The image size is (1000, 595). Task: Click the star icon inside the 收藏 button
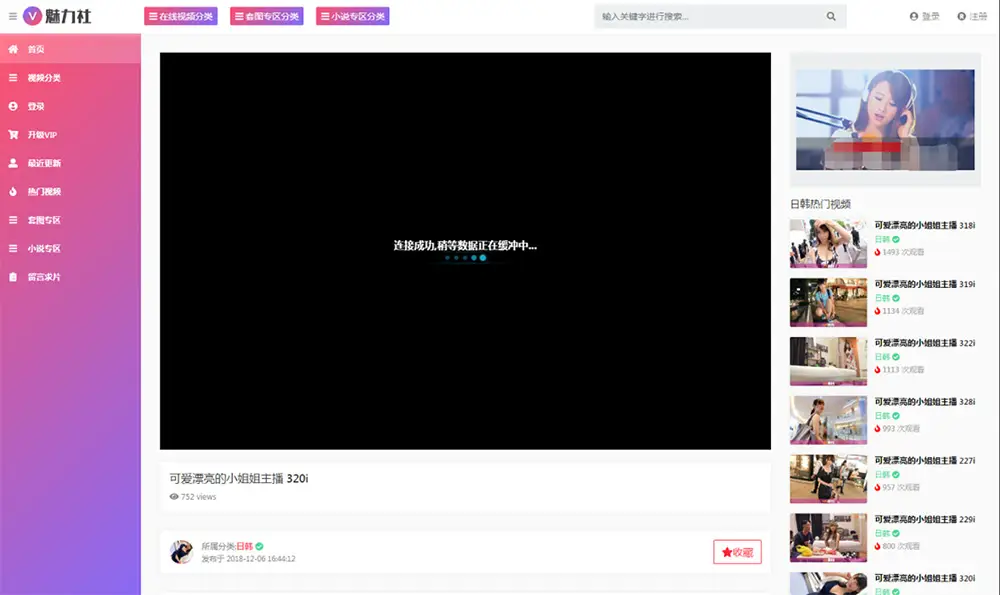(x=724, y=551)
